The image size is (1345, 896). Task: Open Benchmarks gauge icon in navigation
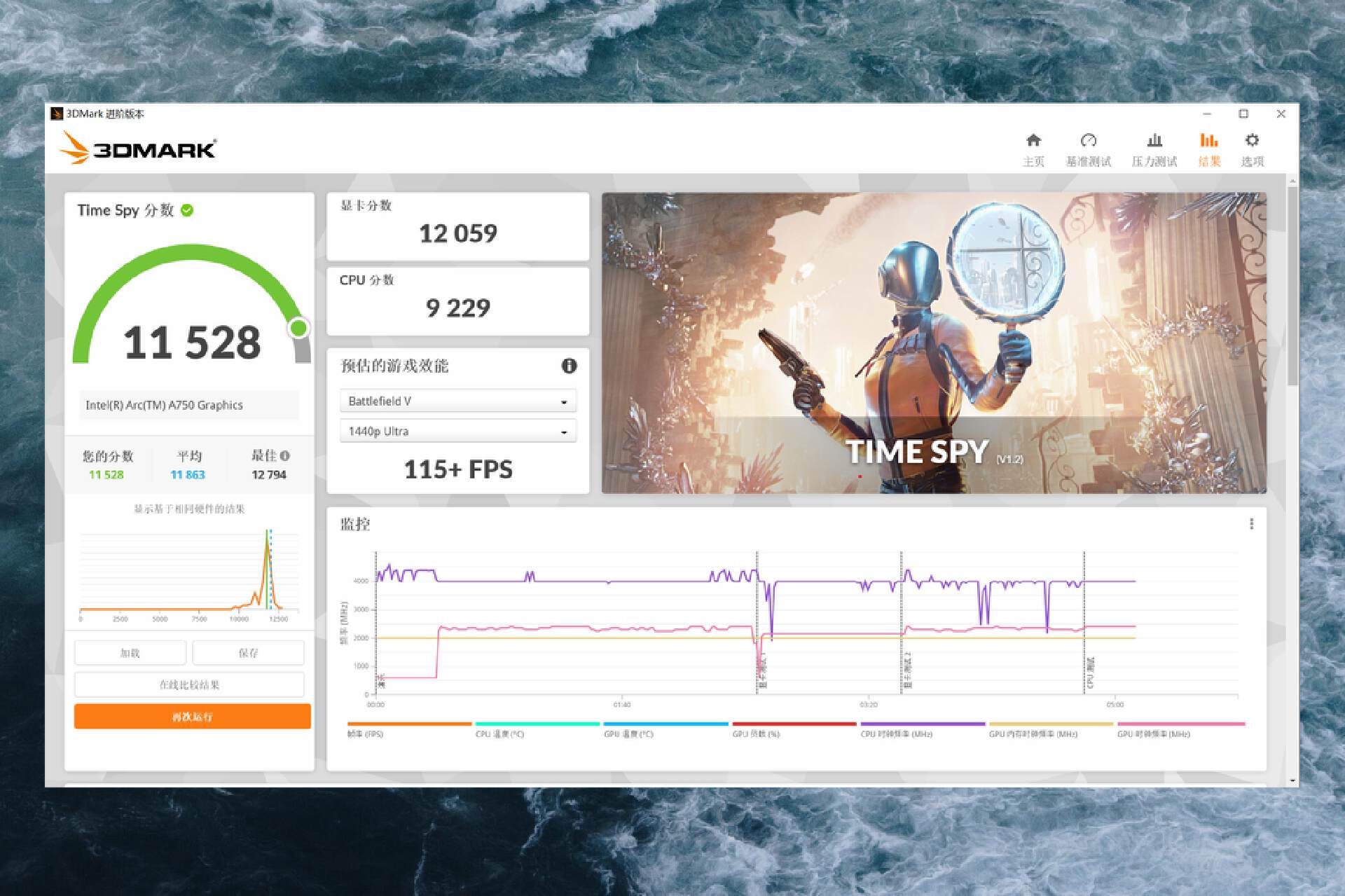coord(1088,140)
